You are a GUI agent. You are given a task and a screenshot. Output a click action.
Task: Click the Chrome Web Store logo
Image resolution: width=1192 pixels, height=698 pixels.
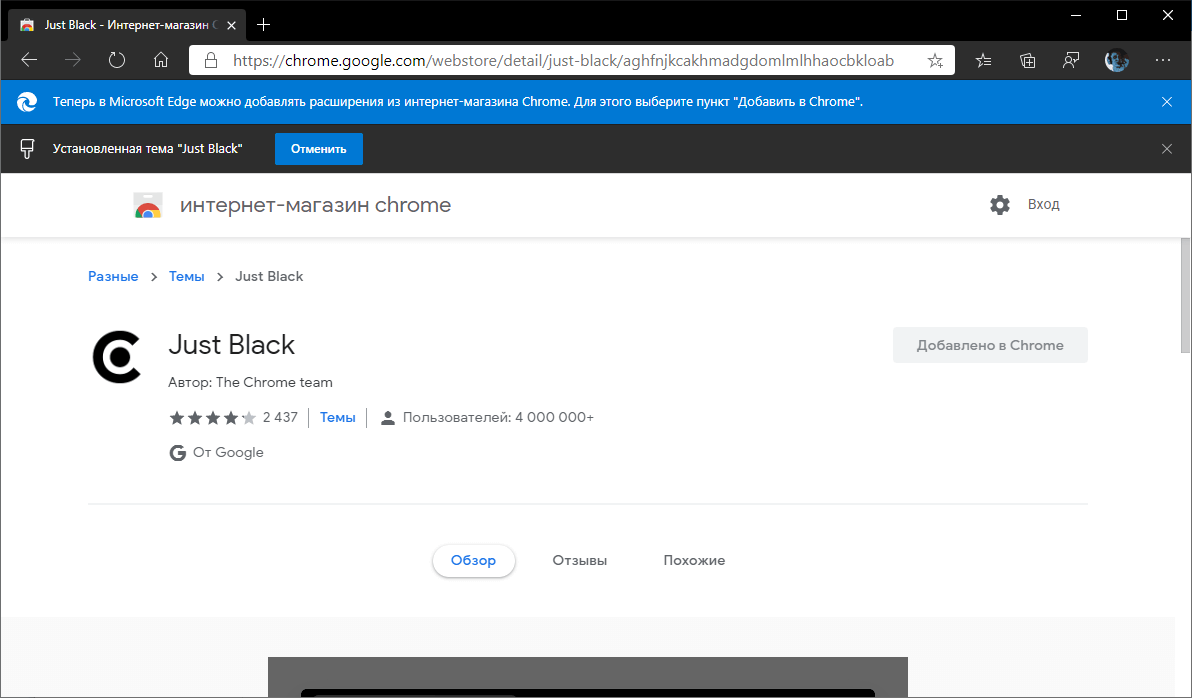[x=147, y=204]
